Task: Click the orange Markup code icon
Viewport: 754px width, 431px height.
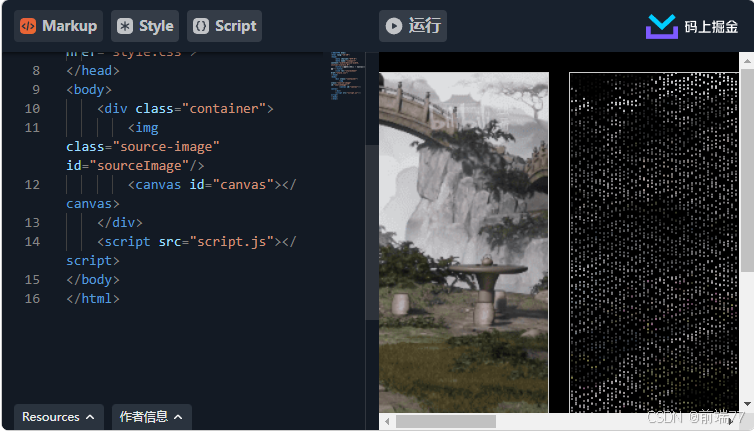Action: coord(28,26)
